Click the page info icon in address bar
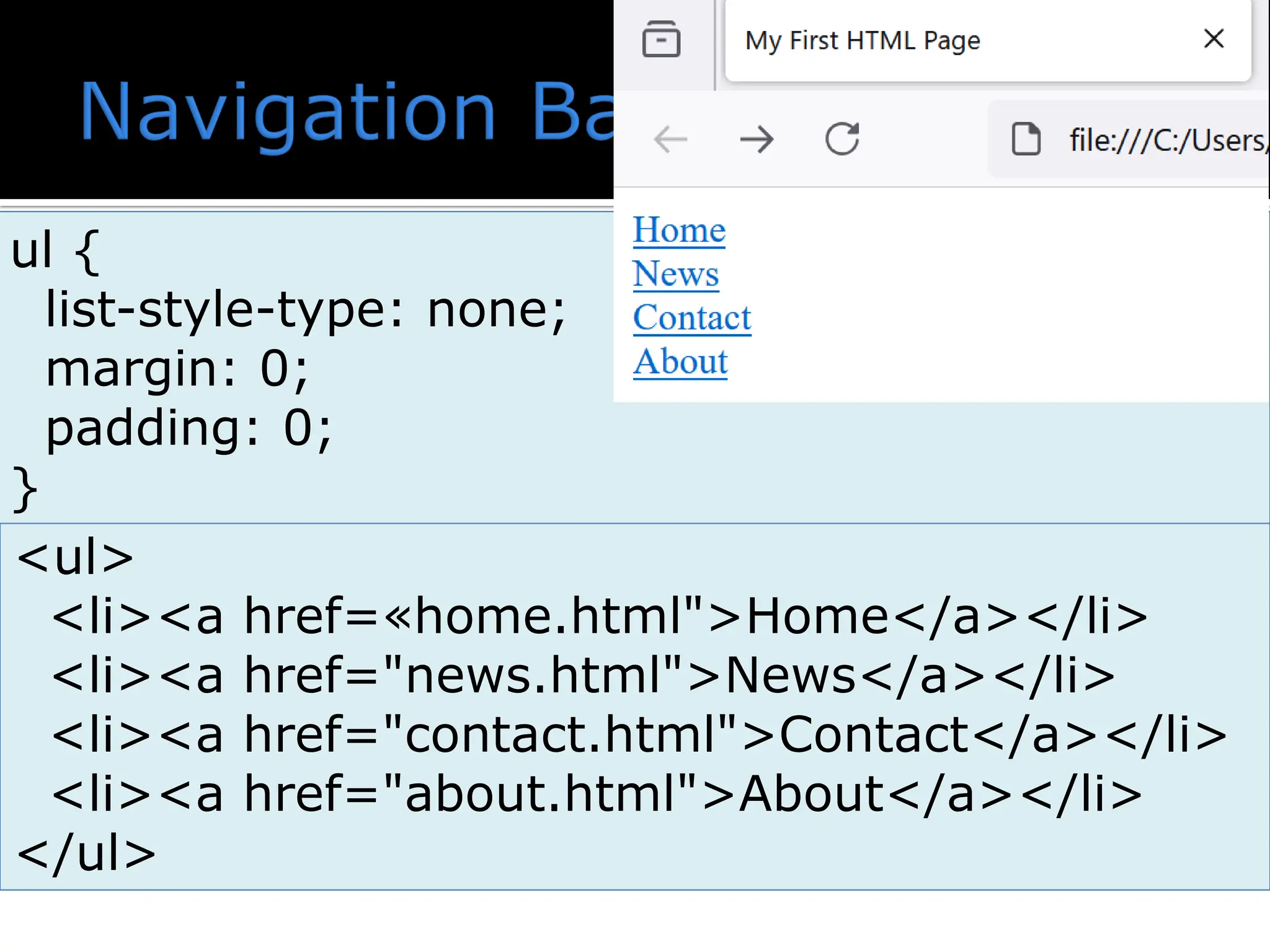 click(1026, 139)
